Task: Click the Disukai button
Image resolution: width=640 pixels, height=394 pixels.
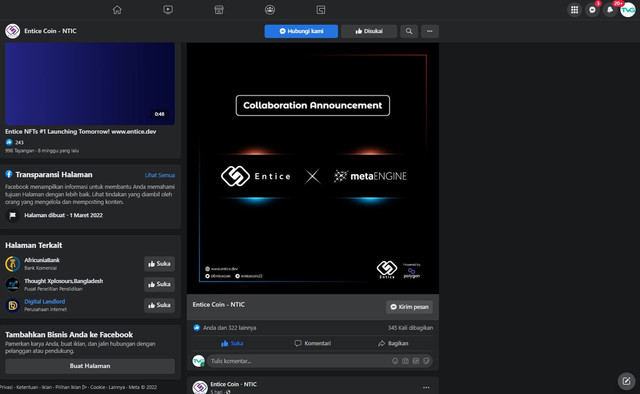Action: [x=369, y=31]
